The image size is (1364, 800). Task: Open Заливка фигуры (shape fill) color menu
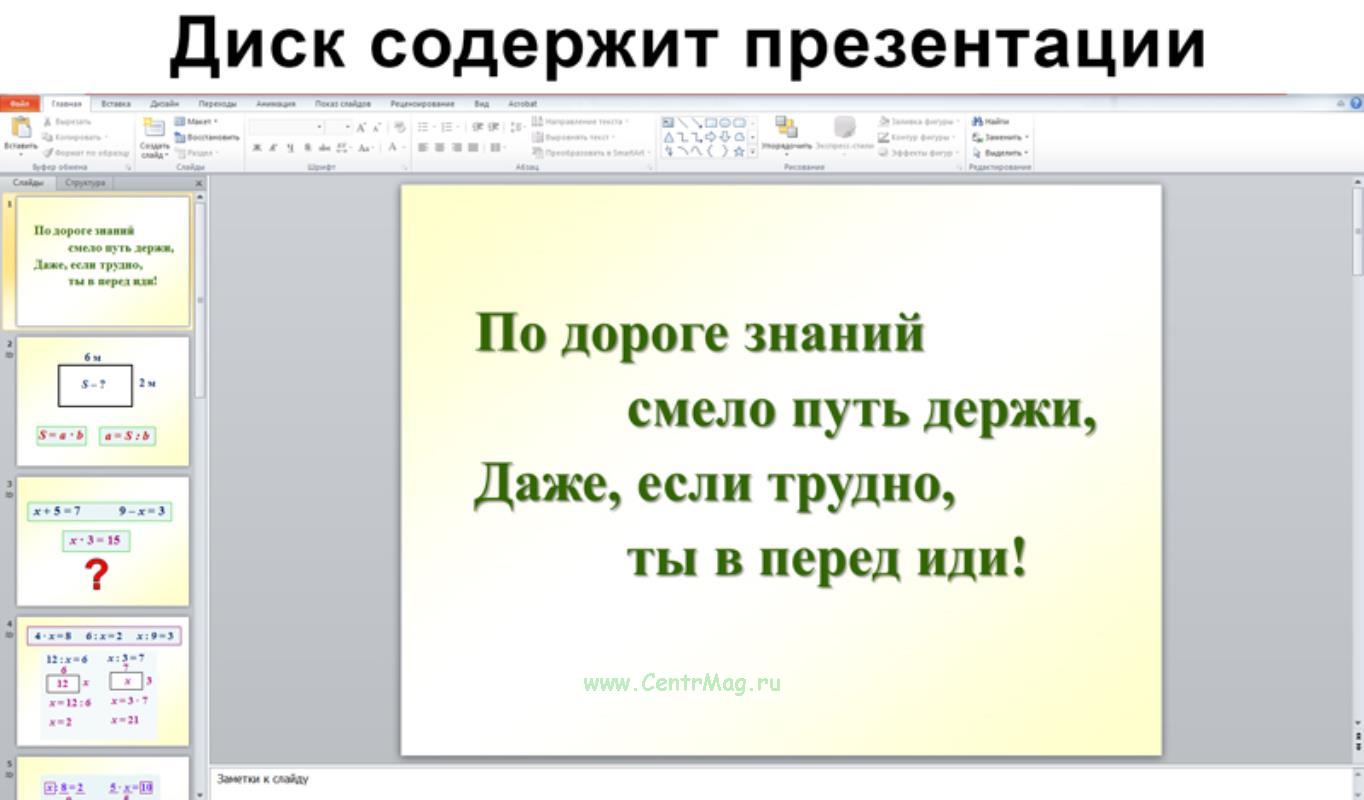(919, 121)
